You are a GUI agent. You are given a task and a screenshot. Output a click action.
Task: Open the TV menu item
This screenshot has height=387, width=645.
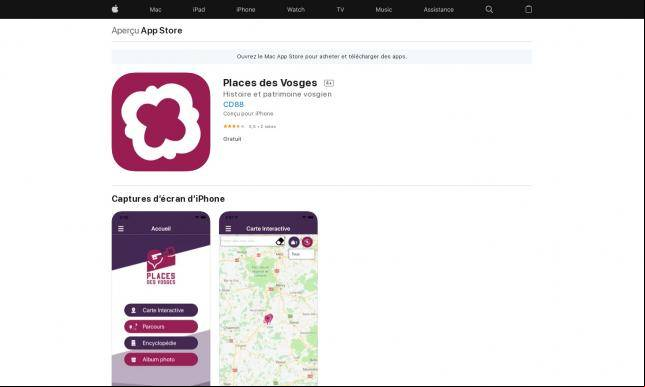(x=340, y=9)
